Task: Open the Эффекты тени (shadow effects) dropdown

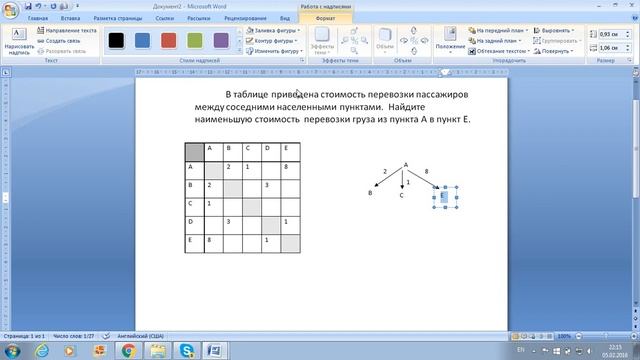Action: (322, 41)
